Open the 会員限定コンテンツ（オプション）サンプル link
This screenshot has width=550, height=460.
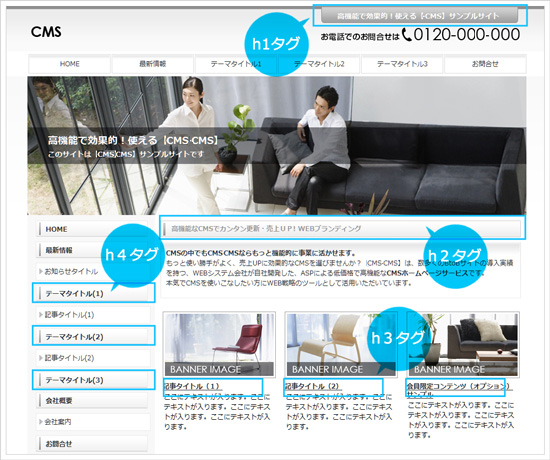tap(458, 390)
